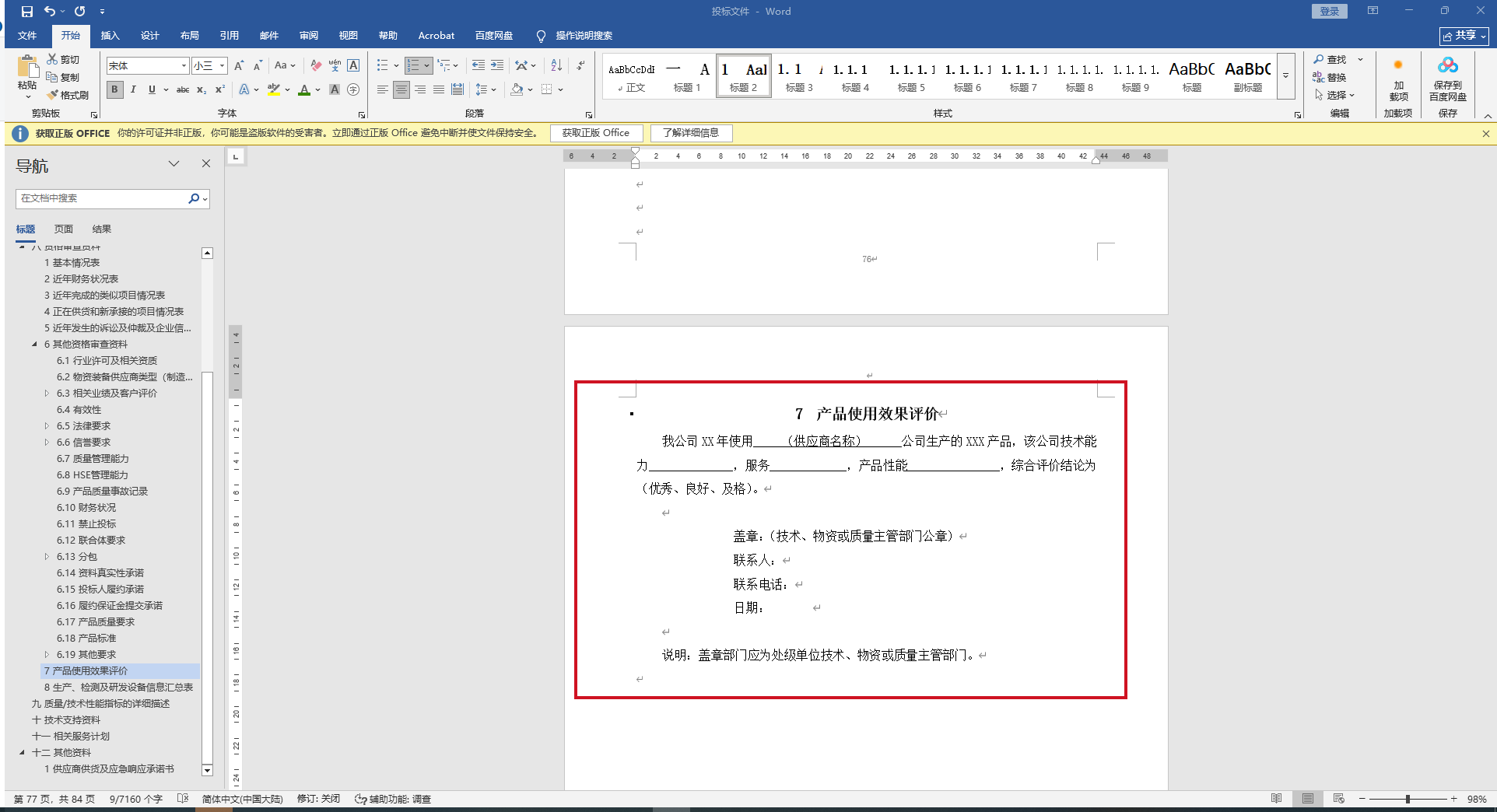Click the text highlight color swatch
Screen dimensions: 1497x812
(x=274, y=89)
